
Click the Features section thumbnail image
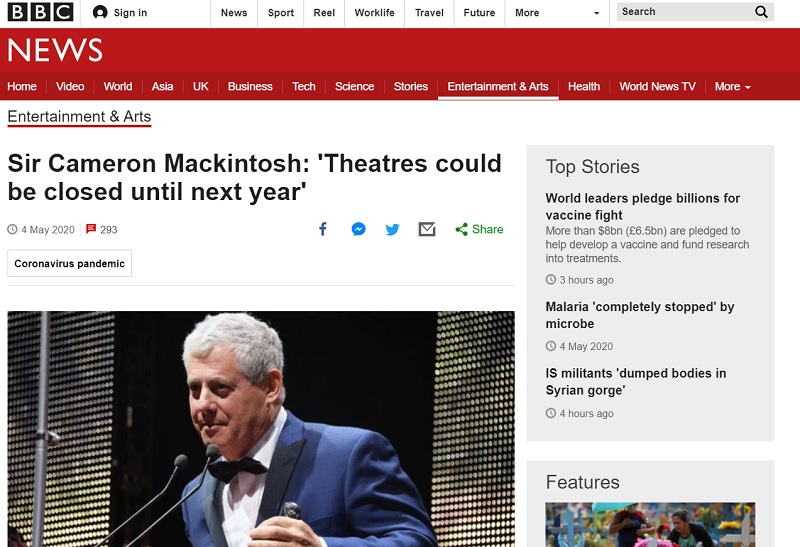[650, 524]
